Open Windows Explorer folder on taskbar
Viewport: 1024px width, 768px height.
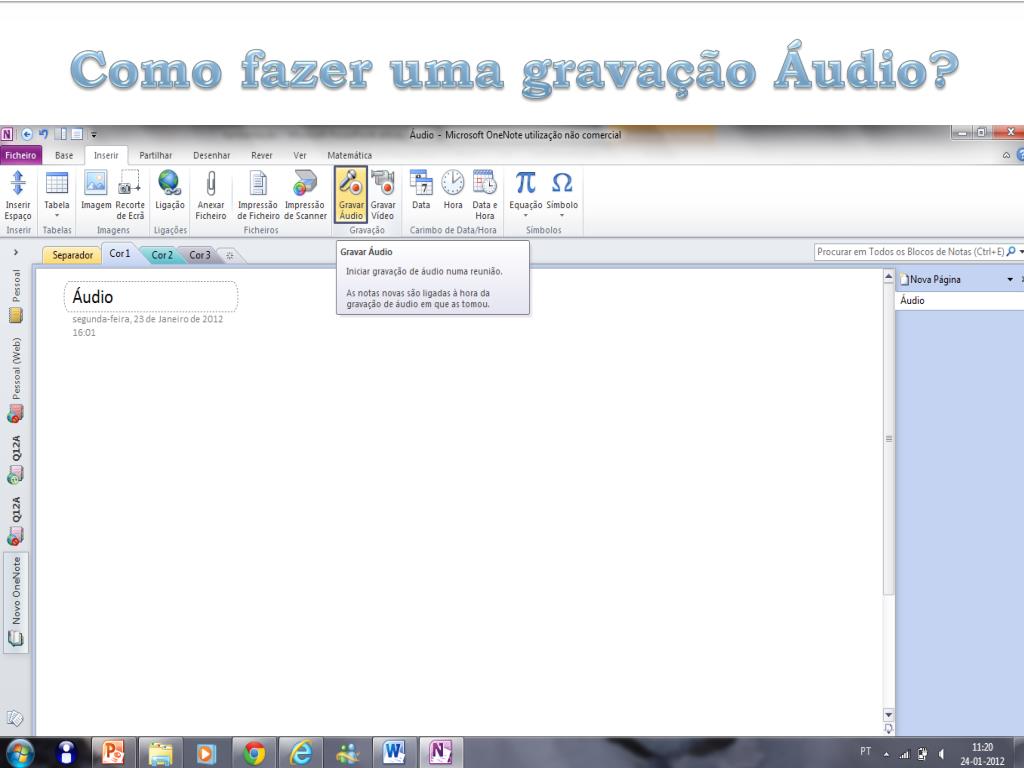point(160,753)
